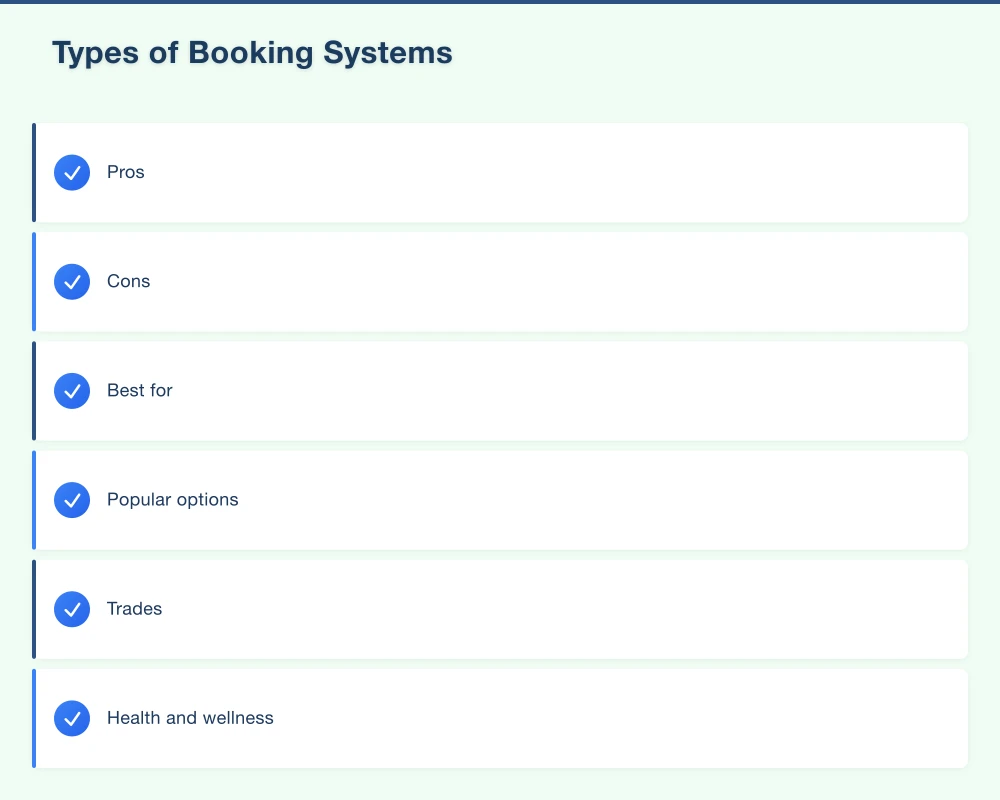The width and height of the screenshot is (1000, 800).
Task: Expand the Health and wellness section row
Action: coord(500,718)
